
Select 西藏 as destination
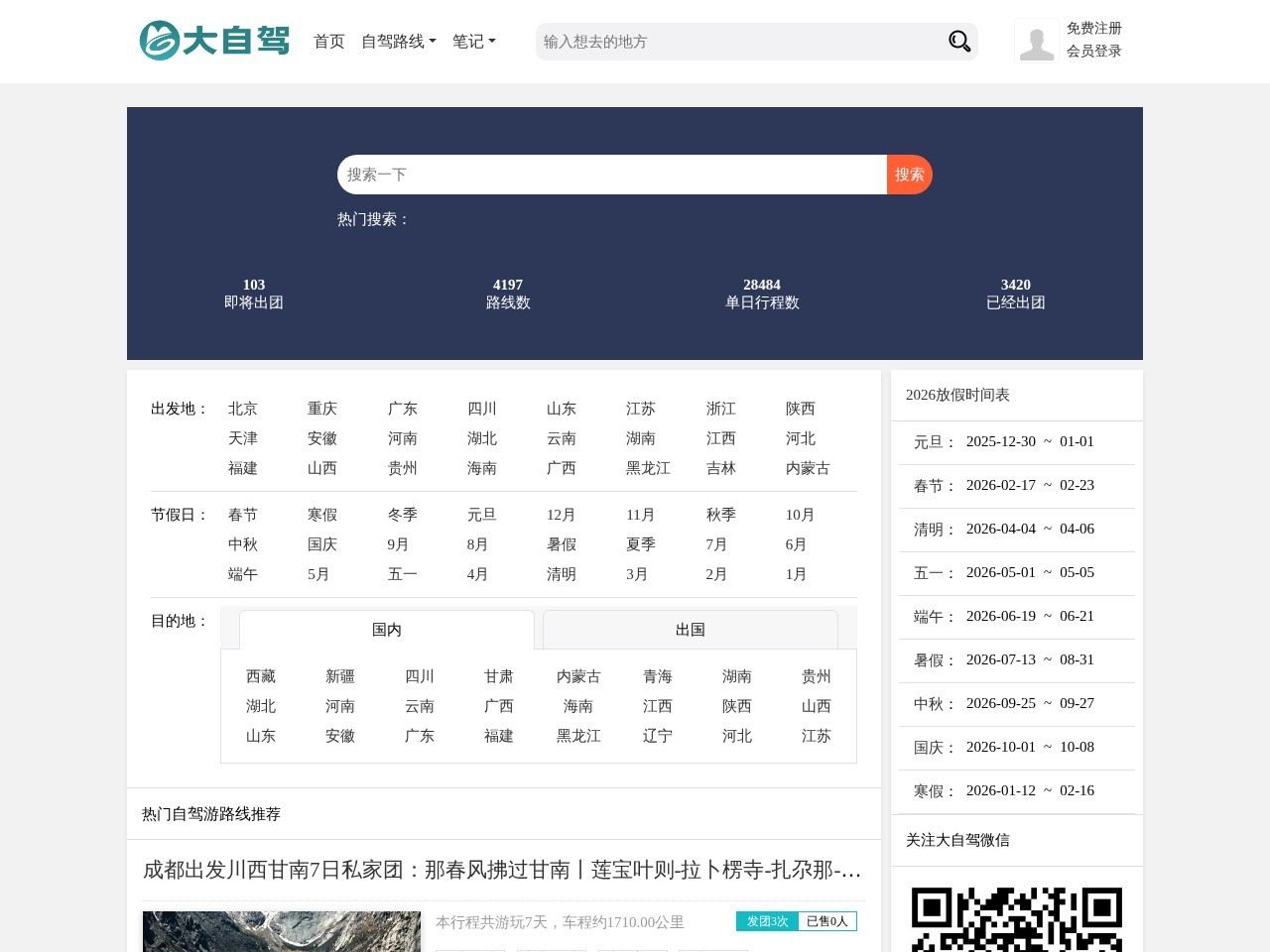click(x=260, y=676)
